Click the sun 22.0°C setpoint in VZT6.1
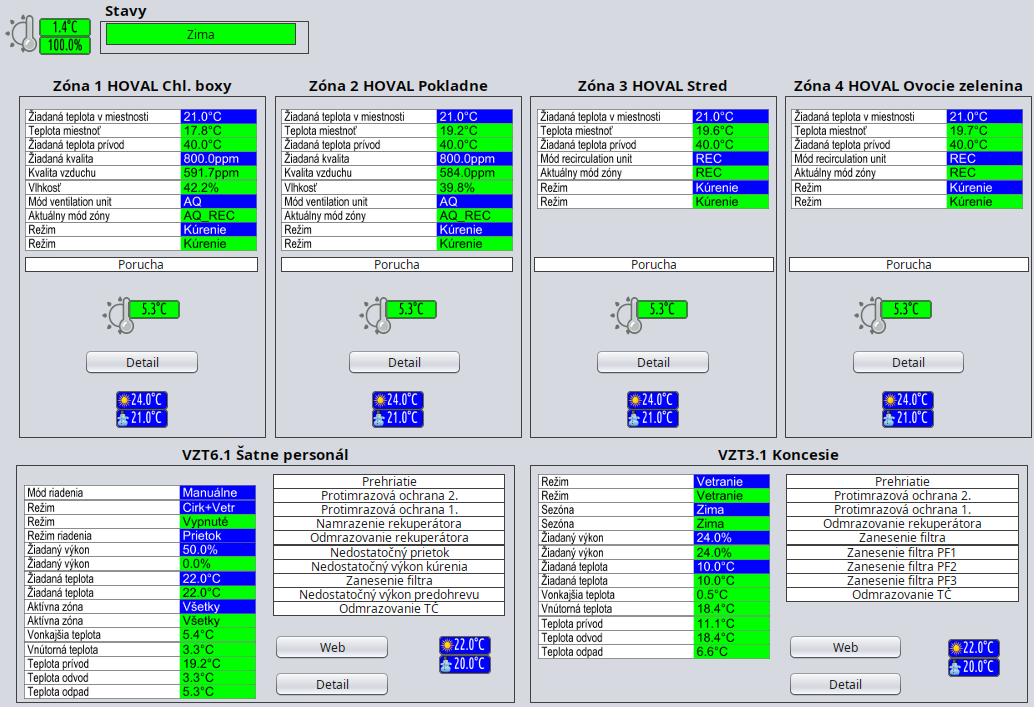1034x707 pixels. (x=465, y=645)
